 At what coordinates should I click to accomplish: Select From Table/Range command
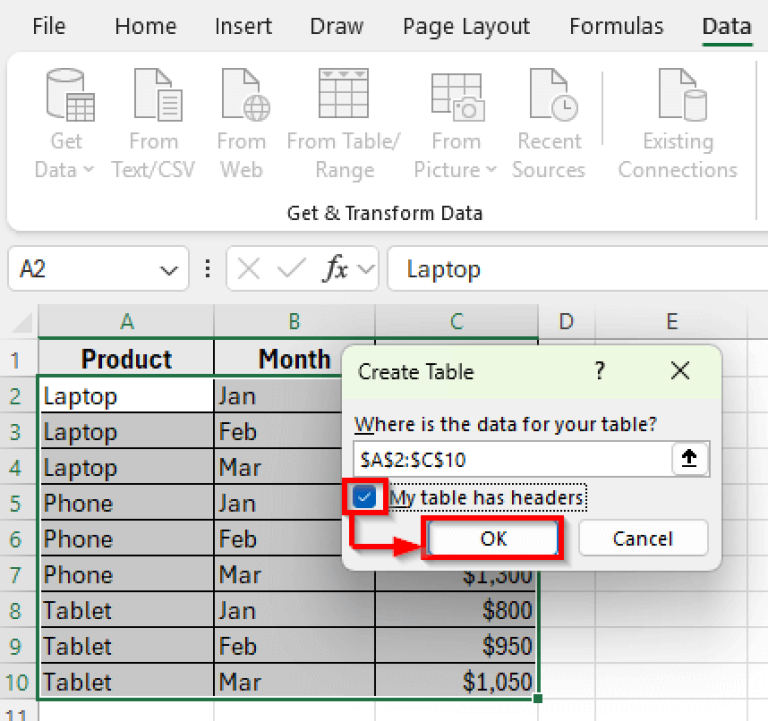point(344,124)
